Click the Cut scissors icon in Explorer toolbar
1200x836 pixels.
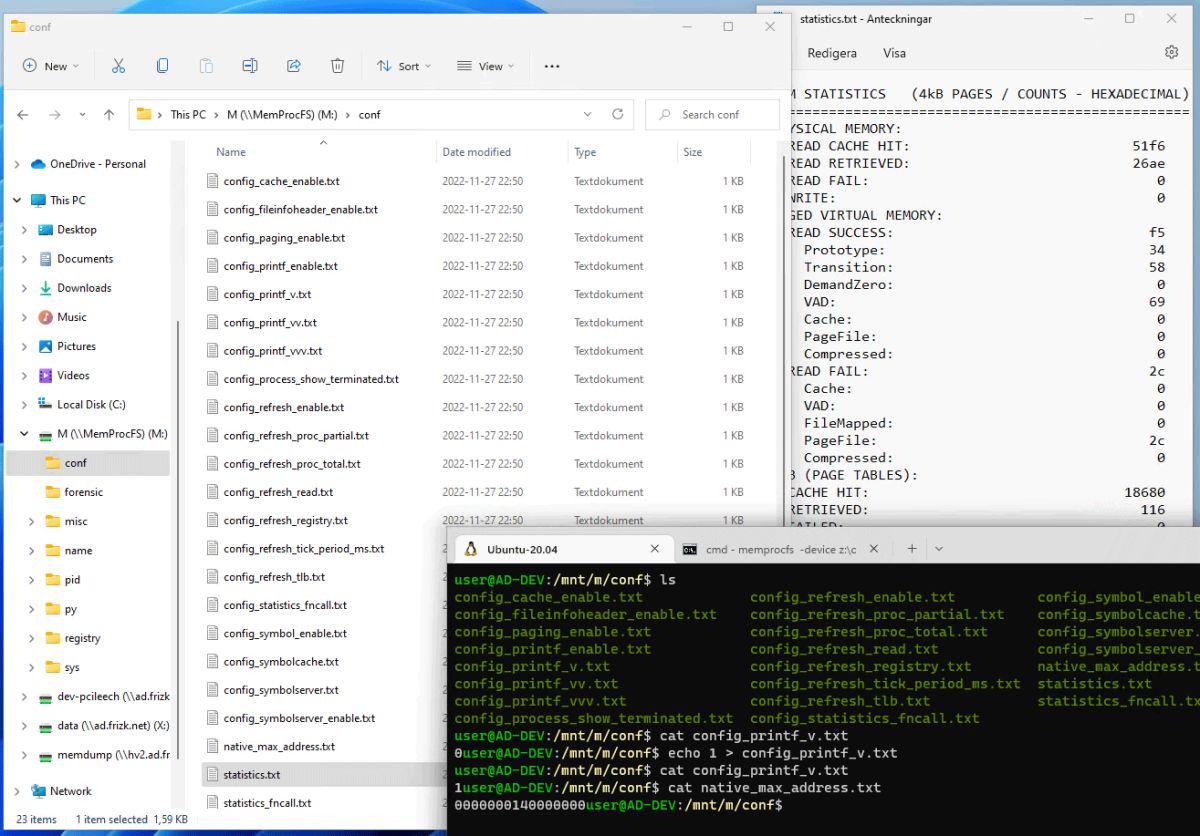click(x=118, y=66)
